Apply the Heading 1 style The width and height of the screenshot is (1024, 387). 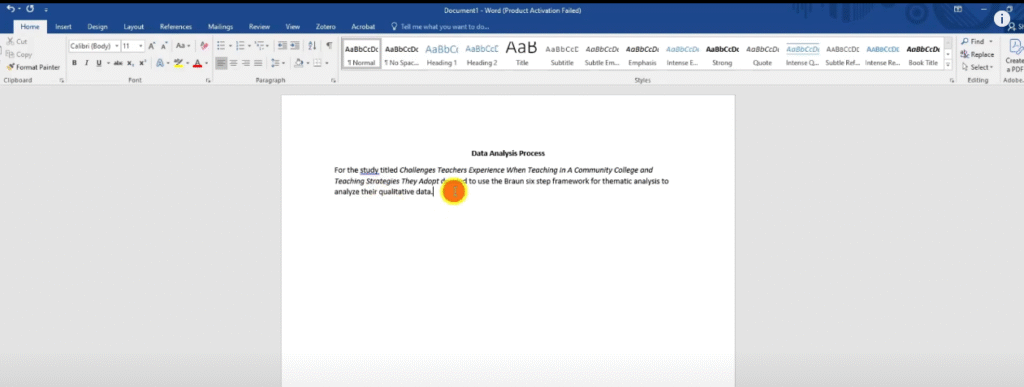click(441, 54)
